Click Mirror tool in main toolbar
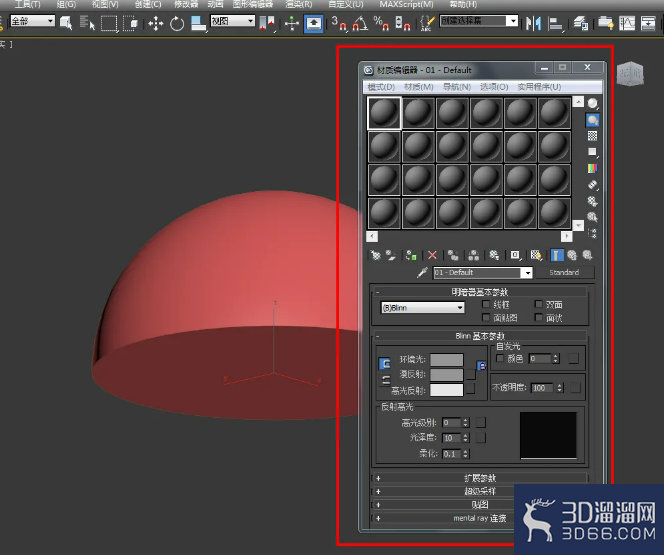The width and height of the screenshot is (664, 555). [x=533, y=23]
